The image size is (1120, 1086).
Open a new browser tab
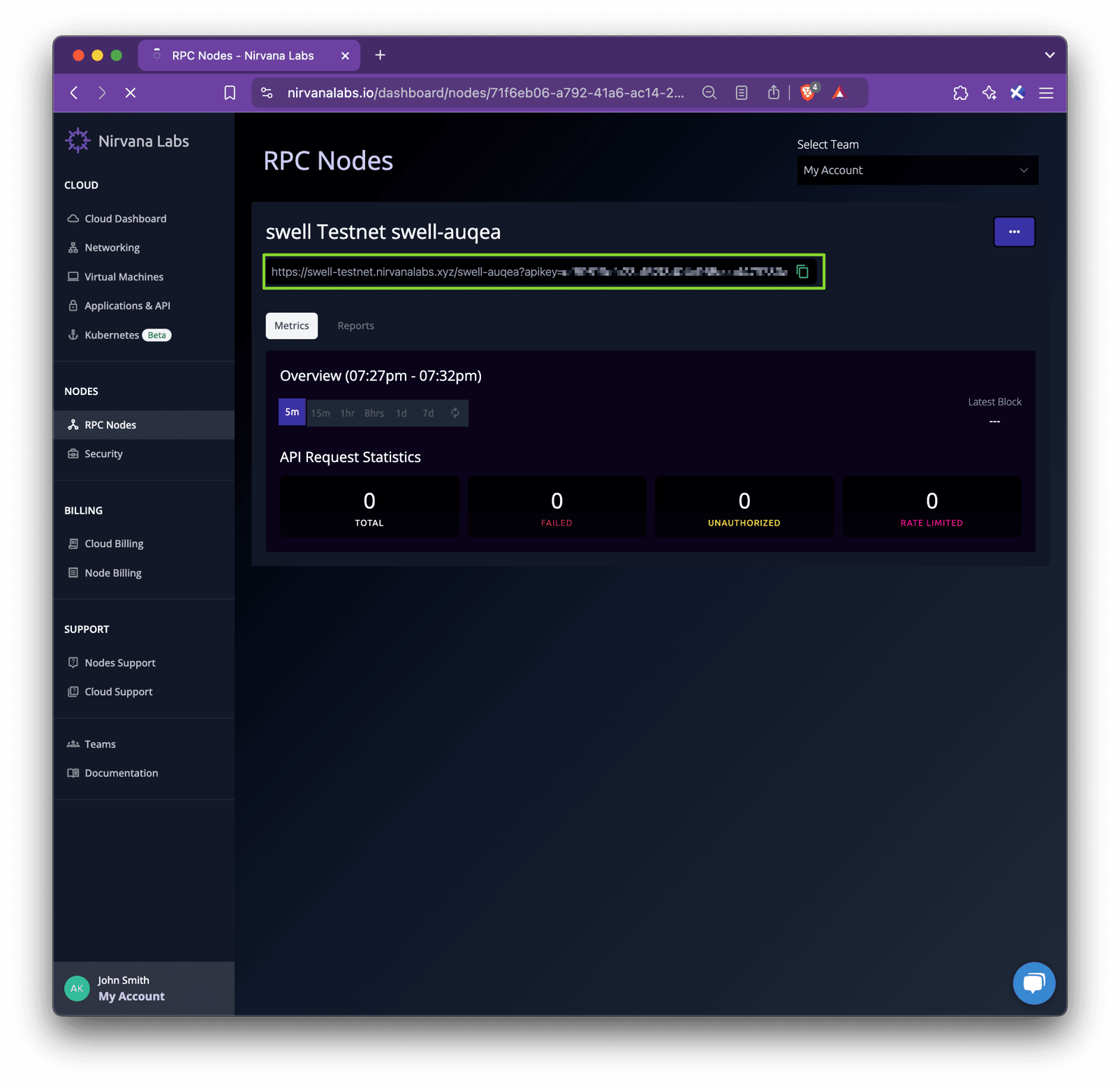381,55
